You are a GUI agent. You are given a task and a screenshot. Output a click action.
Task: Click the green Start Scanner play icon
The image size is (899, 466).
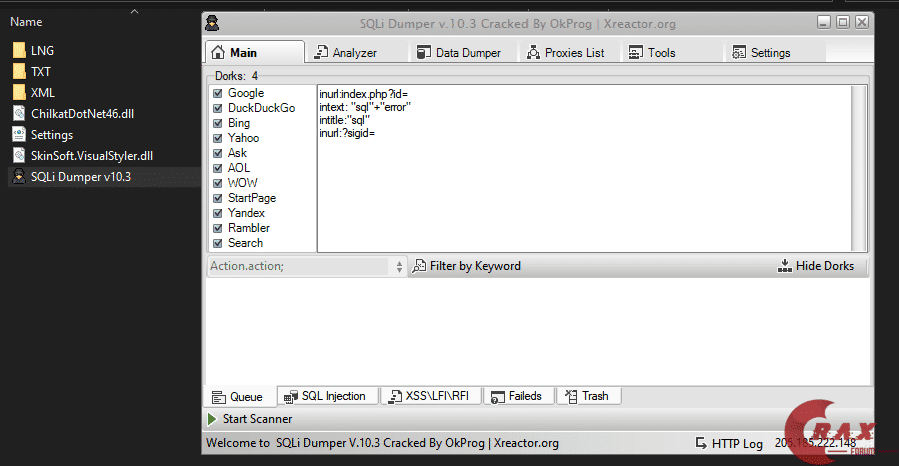(212, 419)
